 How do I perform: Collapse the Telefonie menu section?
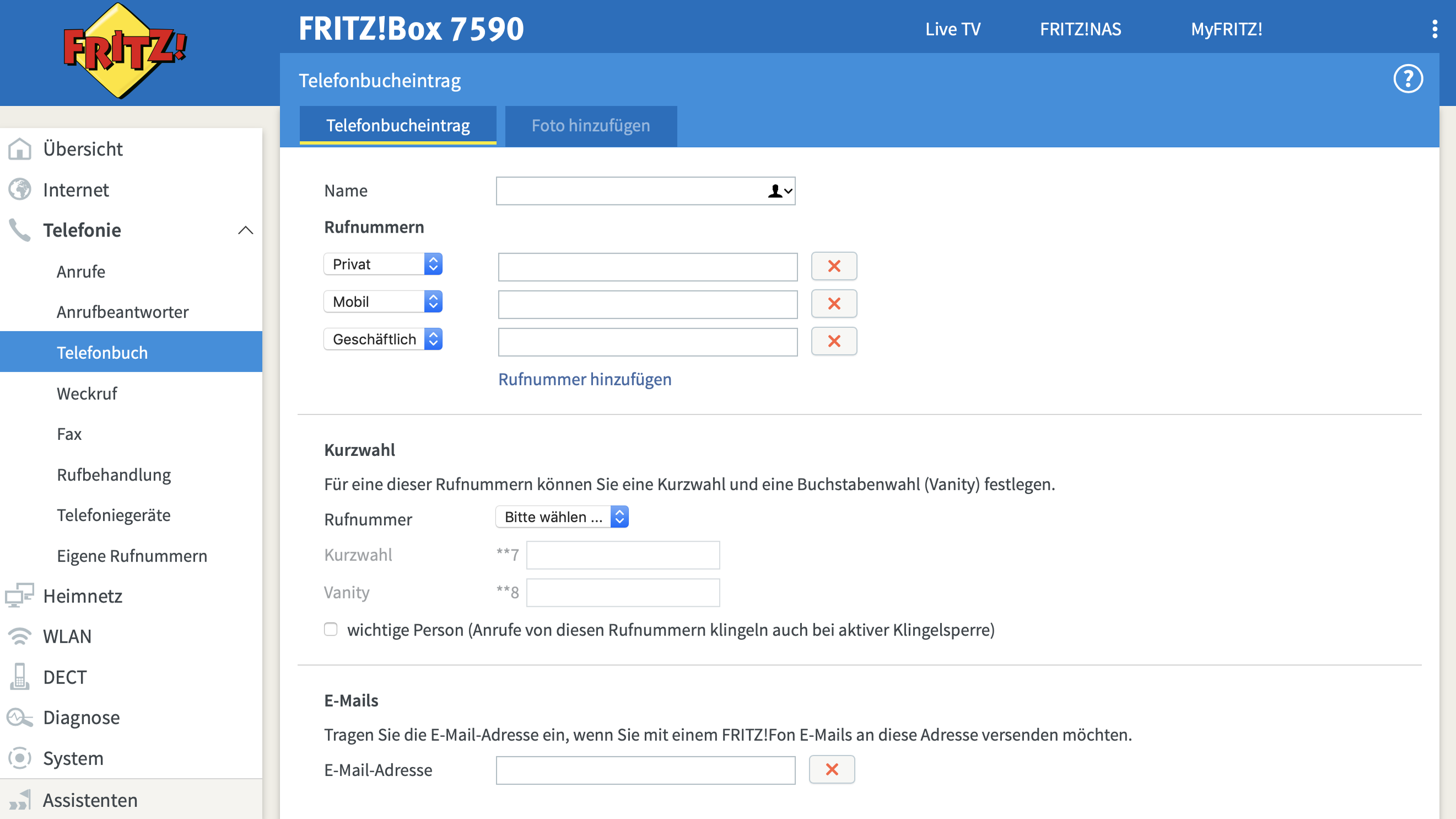245,230
